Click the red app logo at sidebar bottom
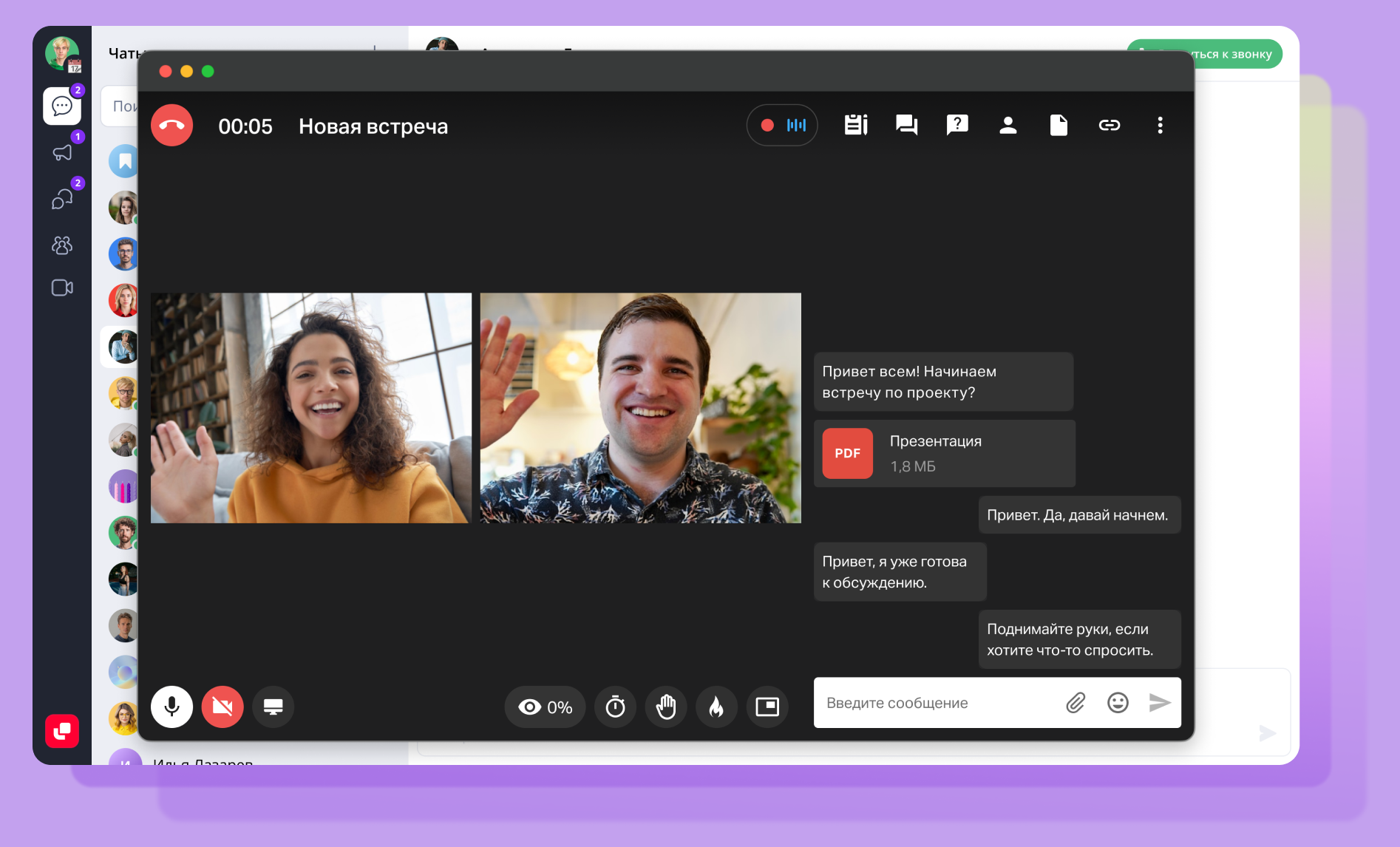Screen dimensions: 1400x847 coord(62,731)
